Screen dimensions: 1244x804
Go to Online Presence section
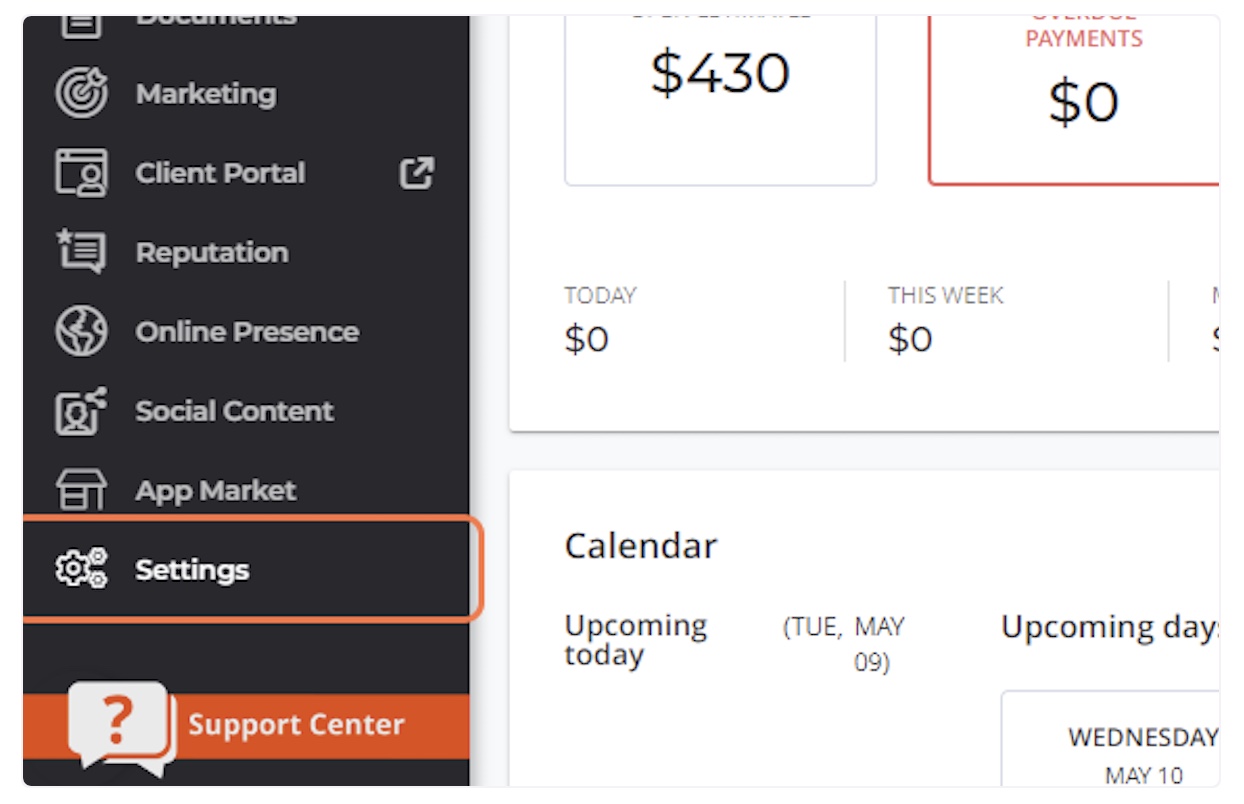coord(246,332)
